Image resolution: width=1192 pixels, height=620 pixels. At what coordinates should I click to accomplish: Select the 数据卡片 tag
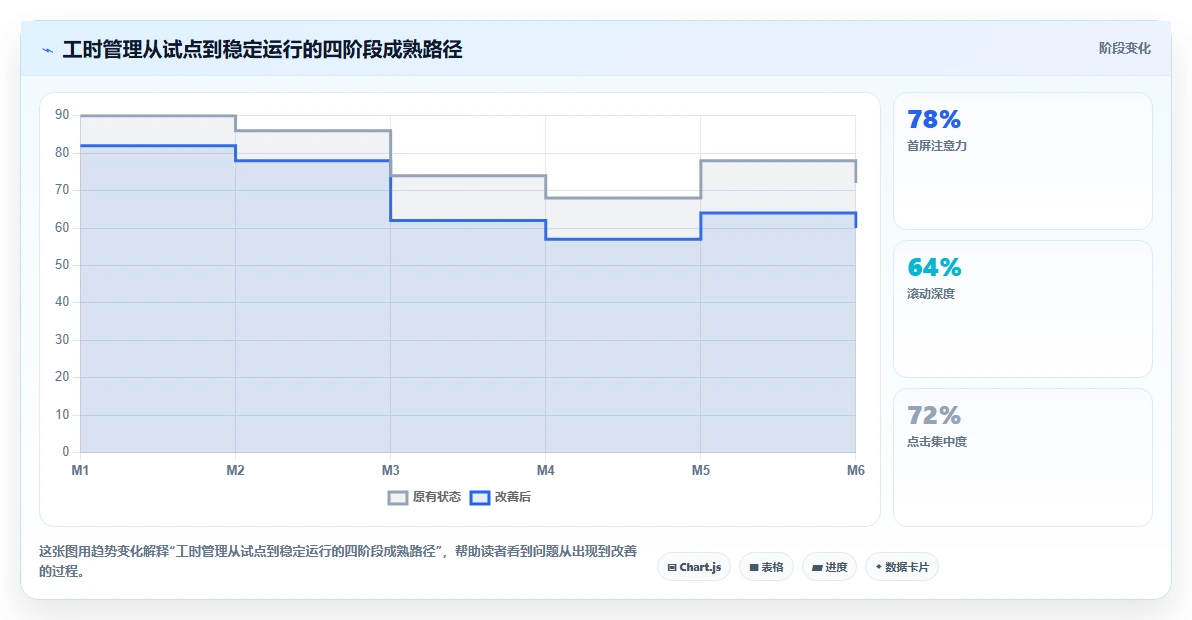pyautogui.click(x=902, y=567)
